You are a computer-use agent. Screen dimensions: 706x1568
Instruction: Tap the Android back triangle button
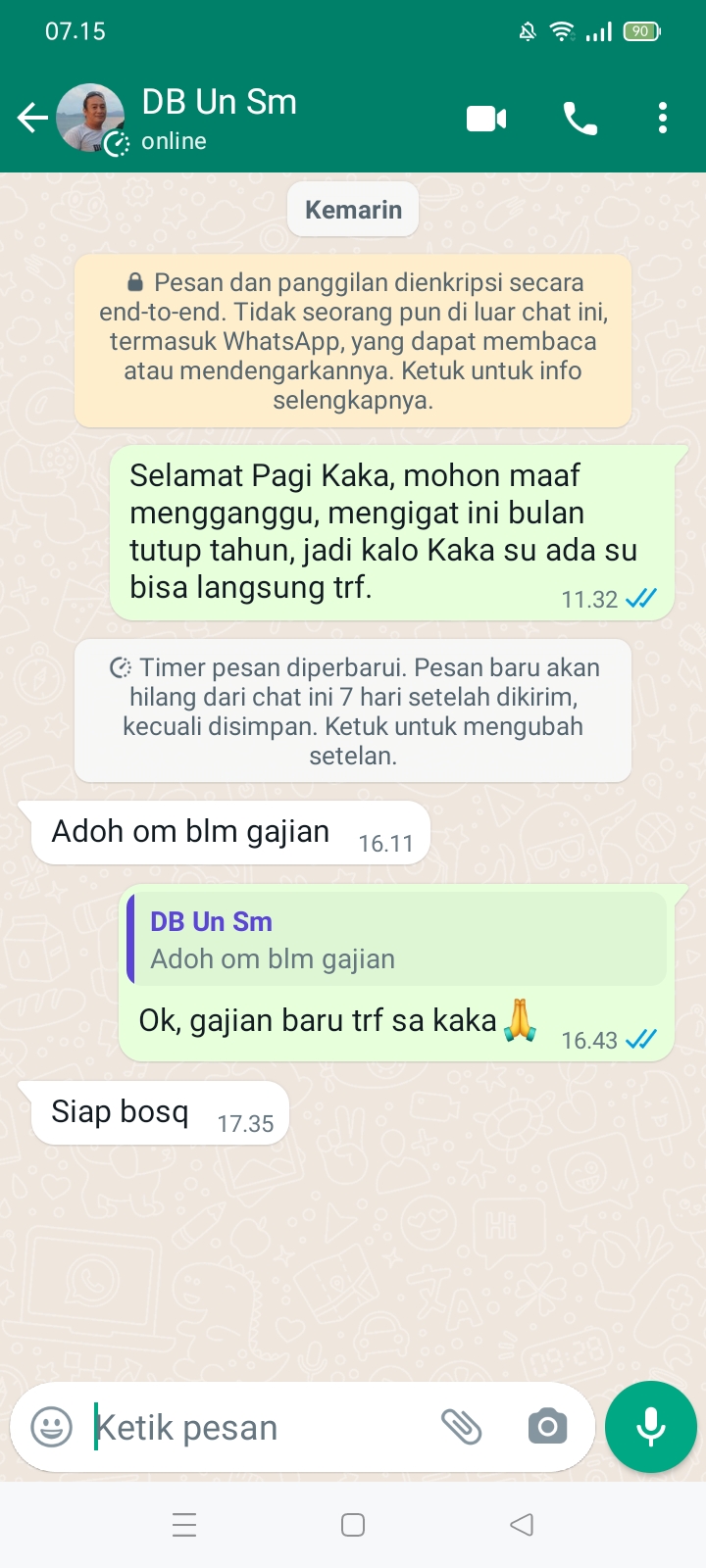click(522, 1525)
